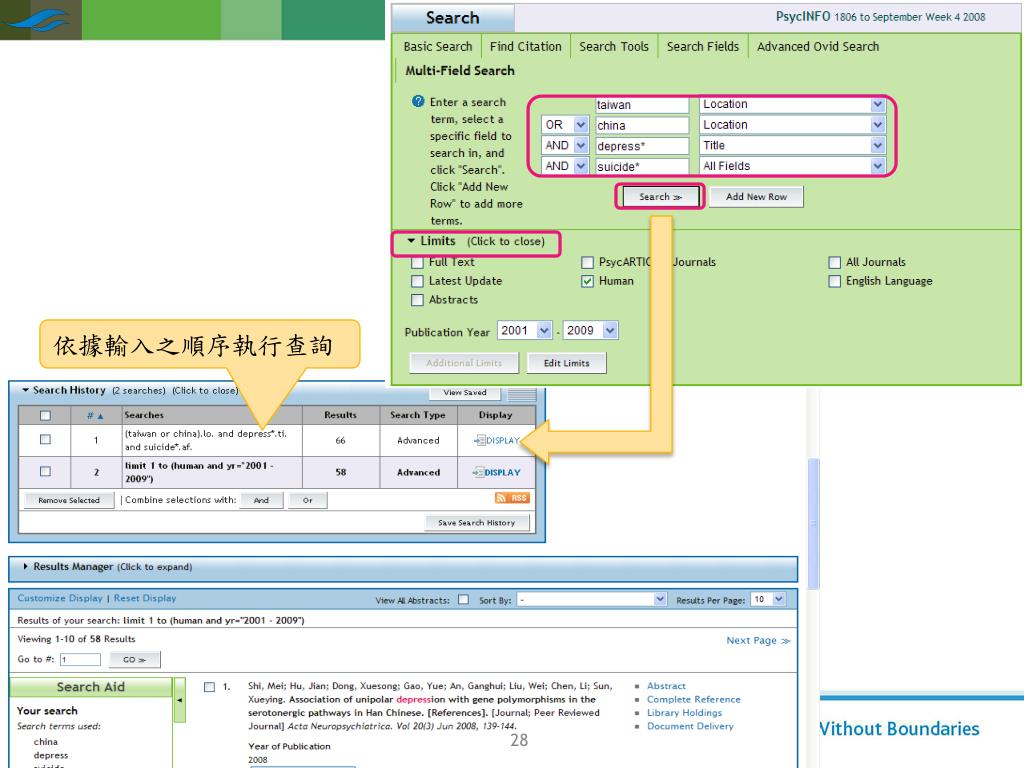Select result 1 checkbox
The image size is (1024, 768).
tap(209, 687)
